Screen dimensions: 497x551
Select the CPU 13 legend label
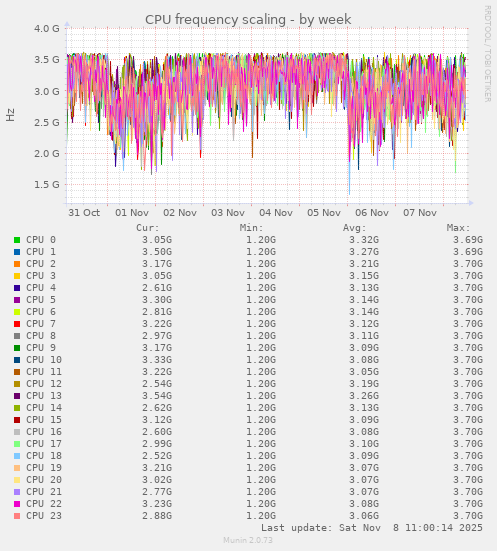[x=44, y=396]
